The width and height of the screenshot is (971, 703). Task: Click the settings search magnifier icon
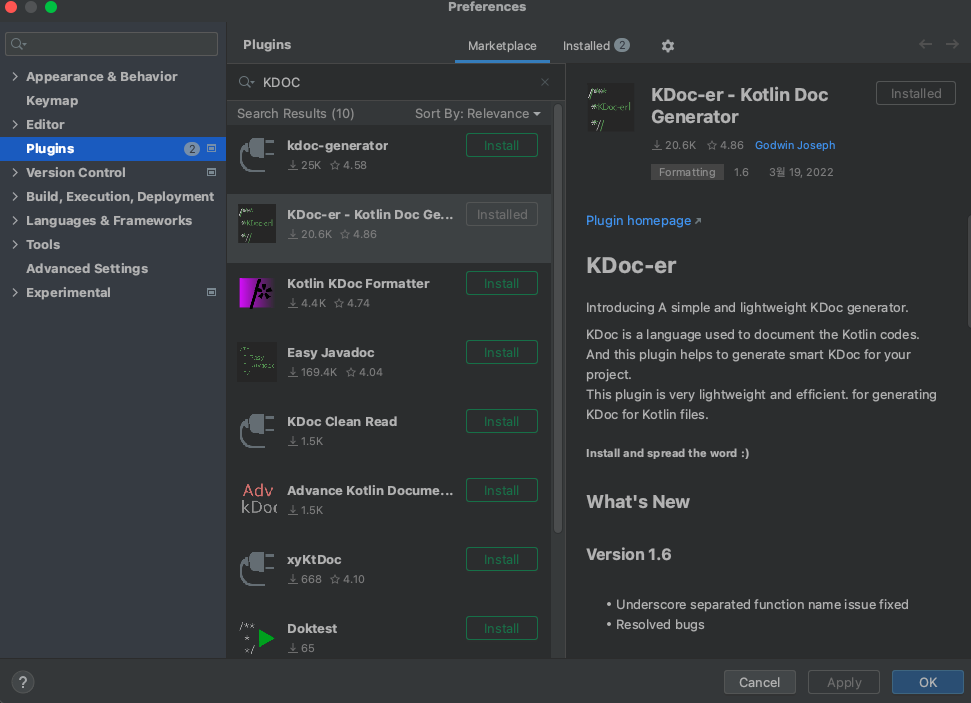(19, 44)
